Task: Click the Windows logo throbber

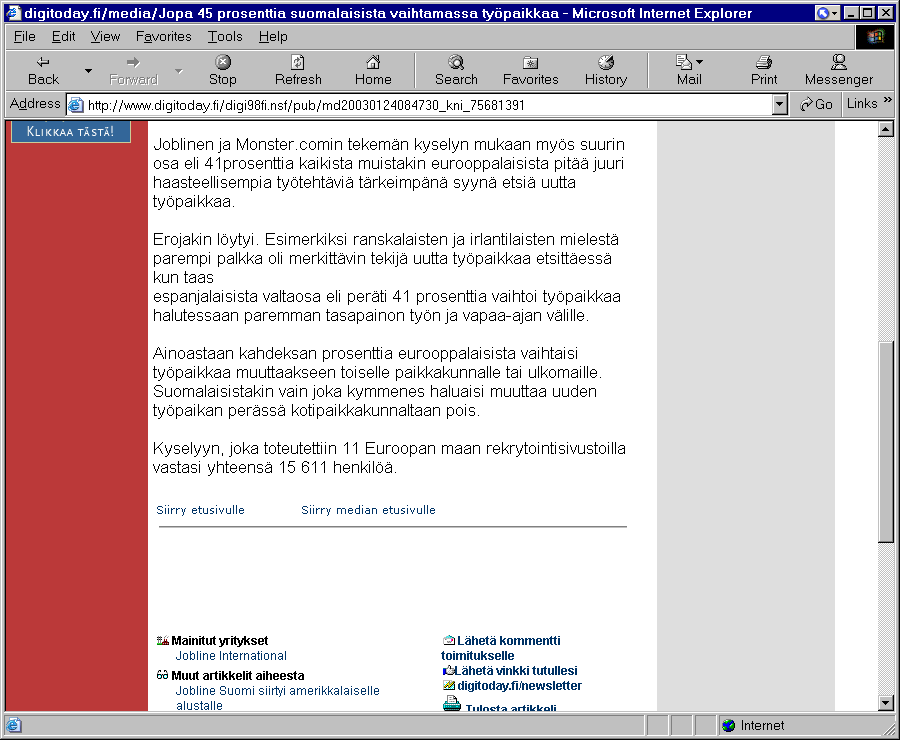Action: (x=875, y=37)
